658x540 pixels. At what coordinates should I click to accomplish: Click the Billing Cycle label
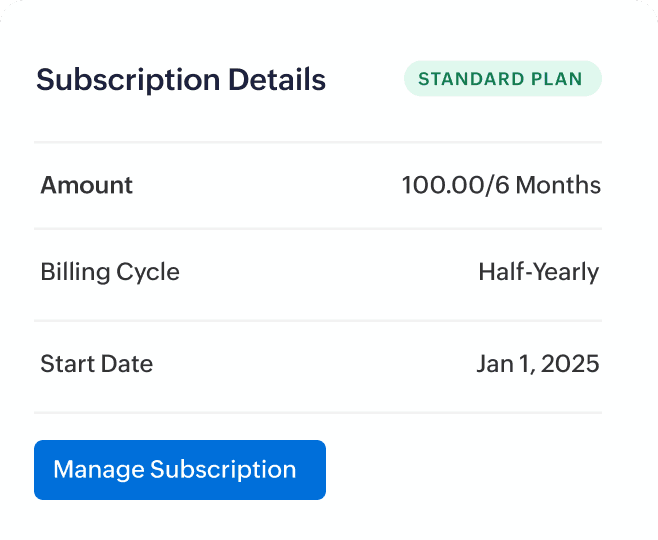click(110, 272)
